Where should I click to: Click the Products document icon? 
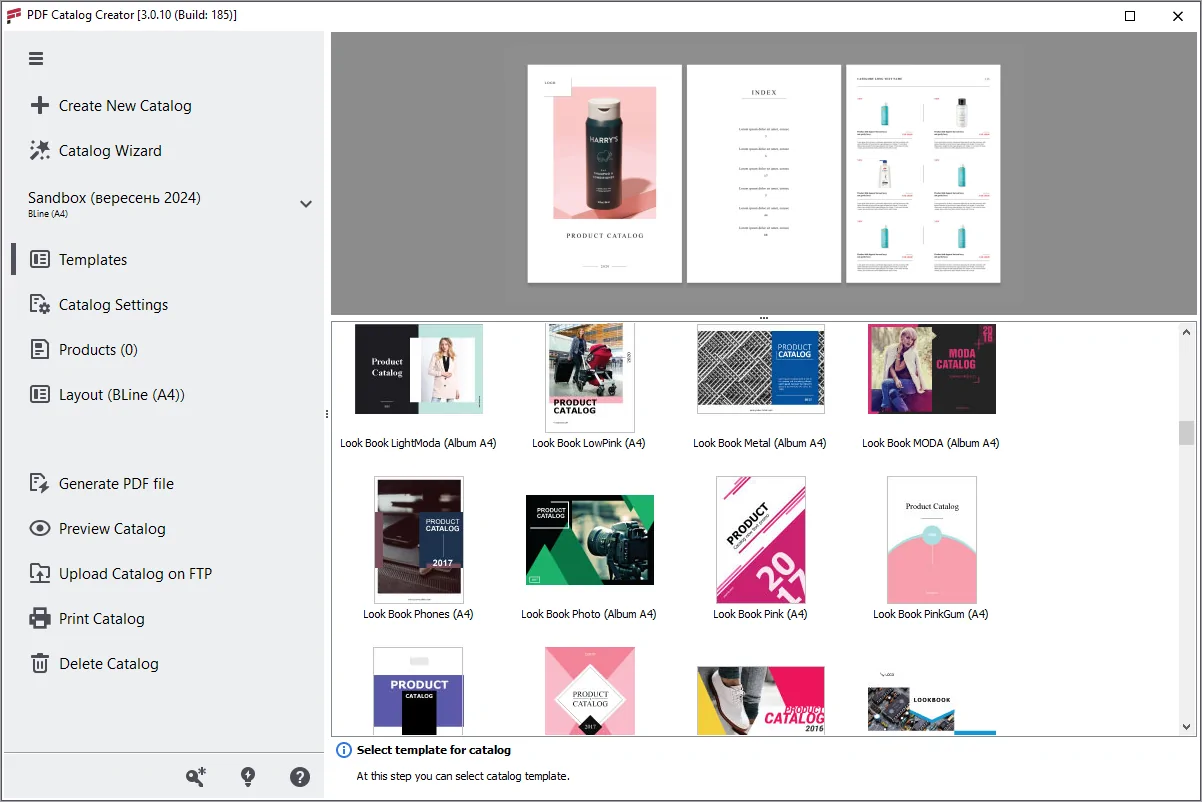point(38,349)
